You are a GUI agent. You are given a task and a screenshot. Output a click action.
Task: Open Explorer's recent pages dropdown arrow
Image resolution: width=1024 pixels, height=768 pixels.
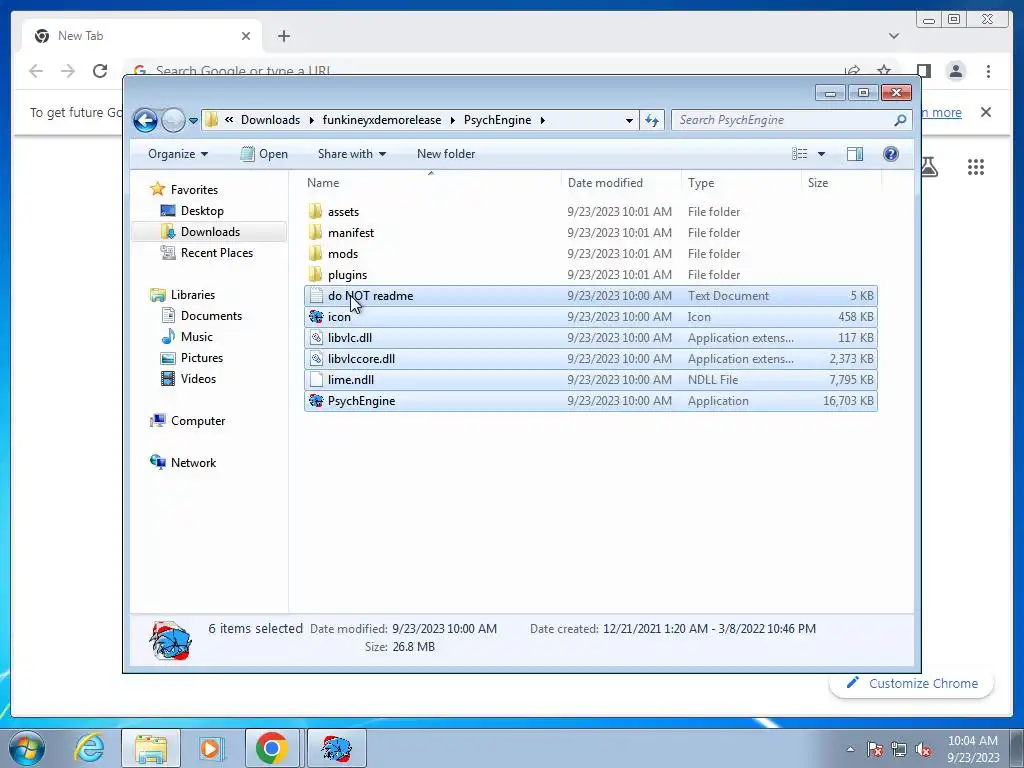[x=193, y=121]
